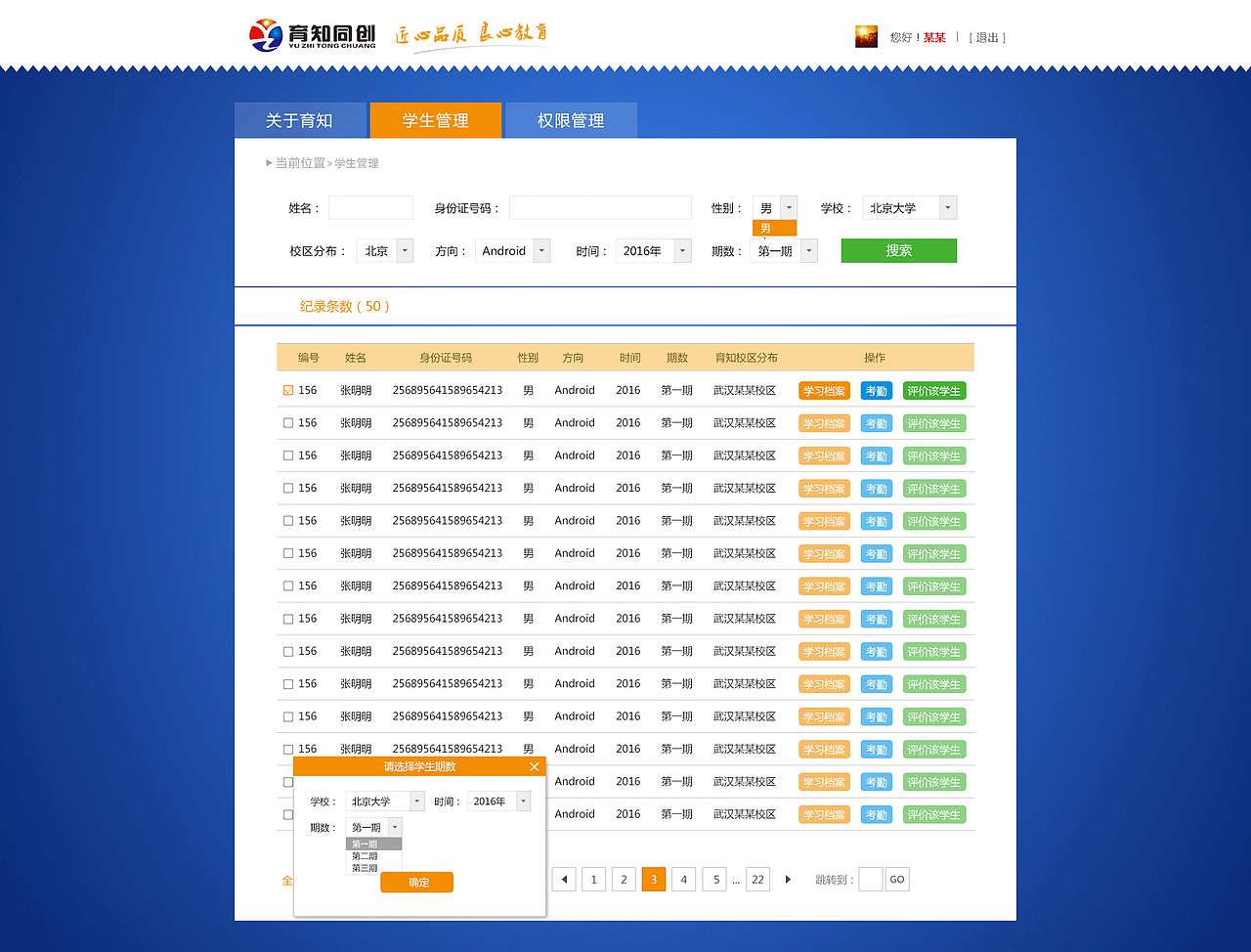The height and width of the screenshot is (952, 1251).
Task: Click 考勤 in the checked first row
Action: coord(877,391)
